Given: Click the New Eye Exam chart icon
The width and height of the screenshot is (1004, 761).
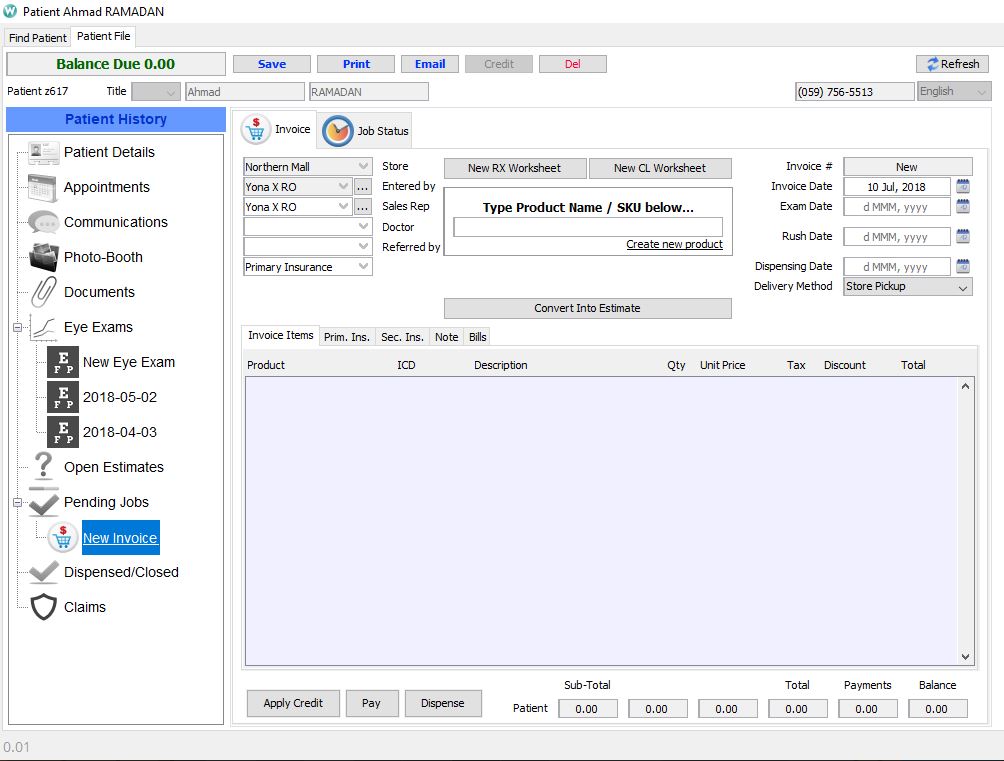Looking at the screenshot, I should pyautogui.click(x=63, y=362).
